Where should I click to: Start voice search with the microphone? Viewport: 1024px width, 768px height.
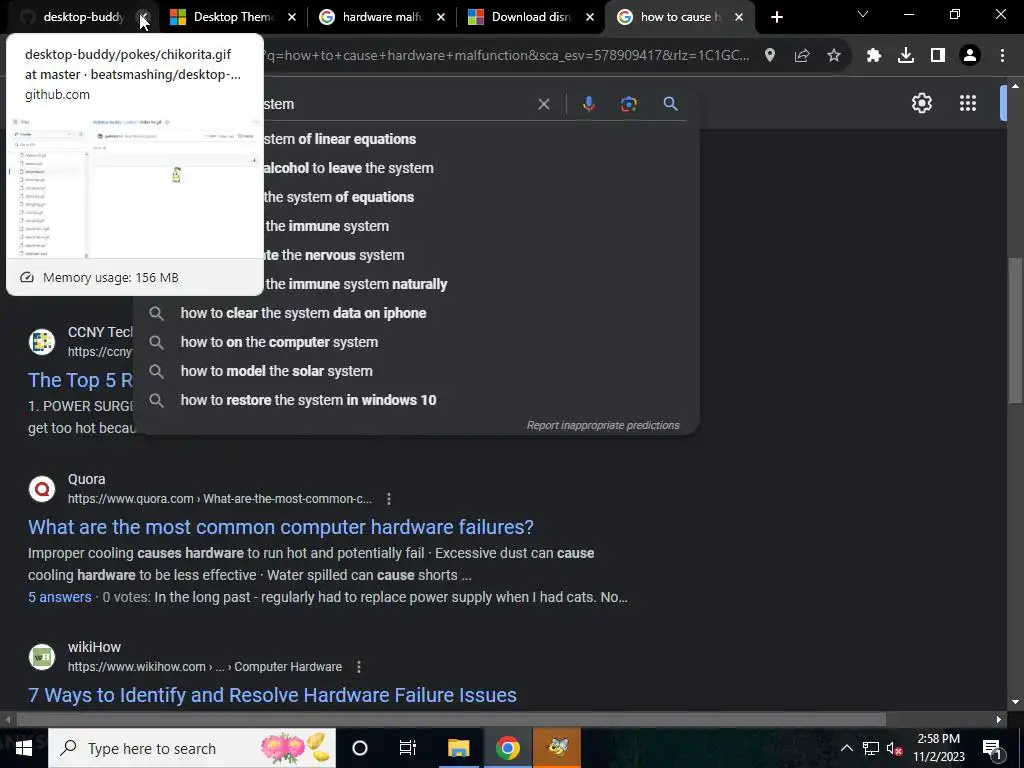(588, 104)
